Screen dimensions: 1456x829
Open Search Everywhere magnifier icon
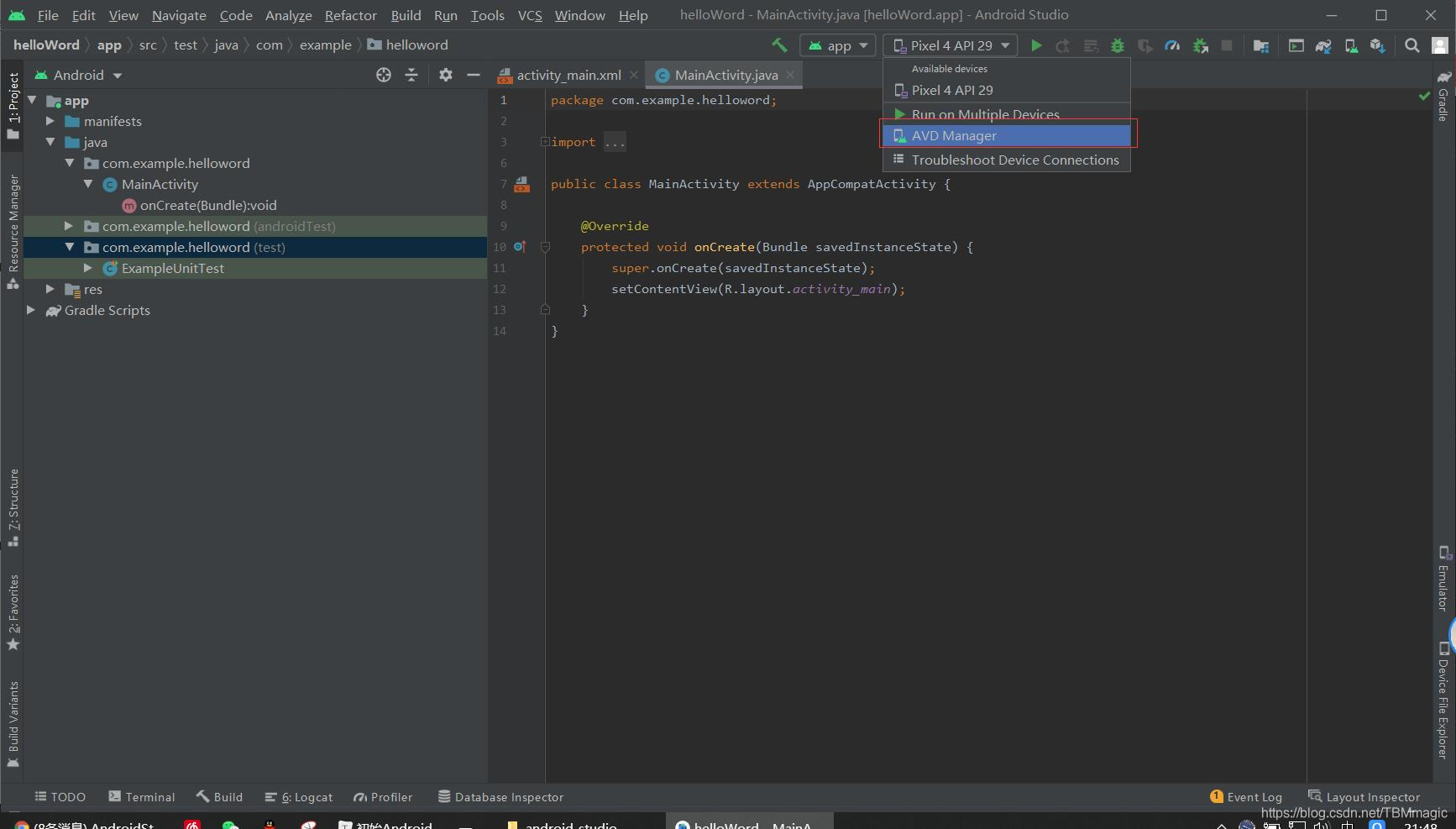click(x=1412, y=45)
